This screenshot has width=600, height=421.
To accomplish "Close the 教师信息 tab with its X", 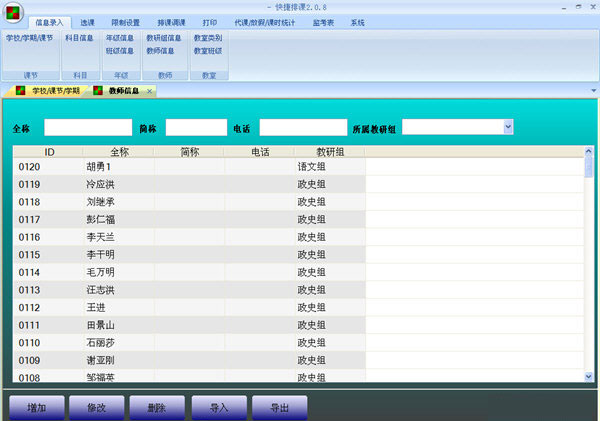I will pos(149,91).
